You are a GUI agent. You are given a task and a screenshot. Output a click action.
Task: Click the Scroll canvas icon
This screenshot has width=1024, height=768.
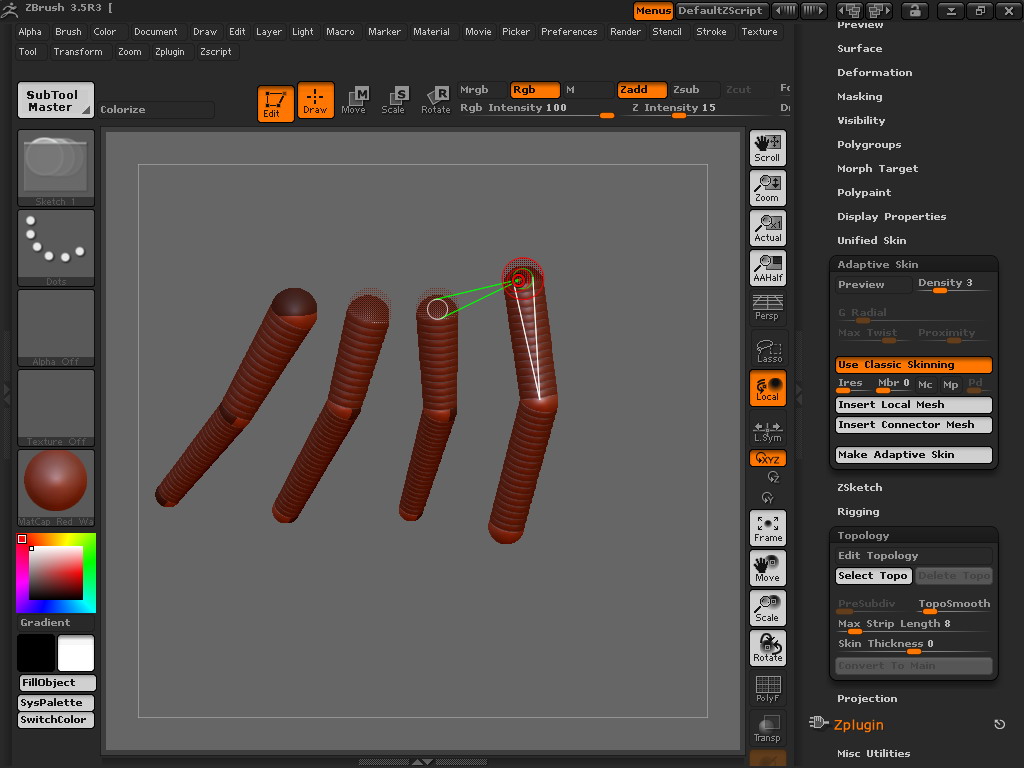767,148
